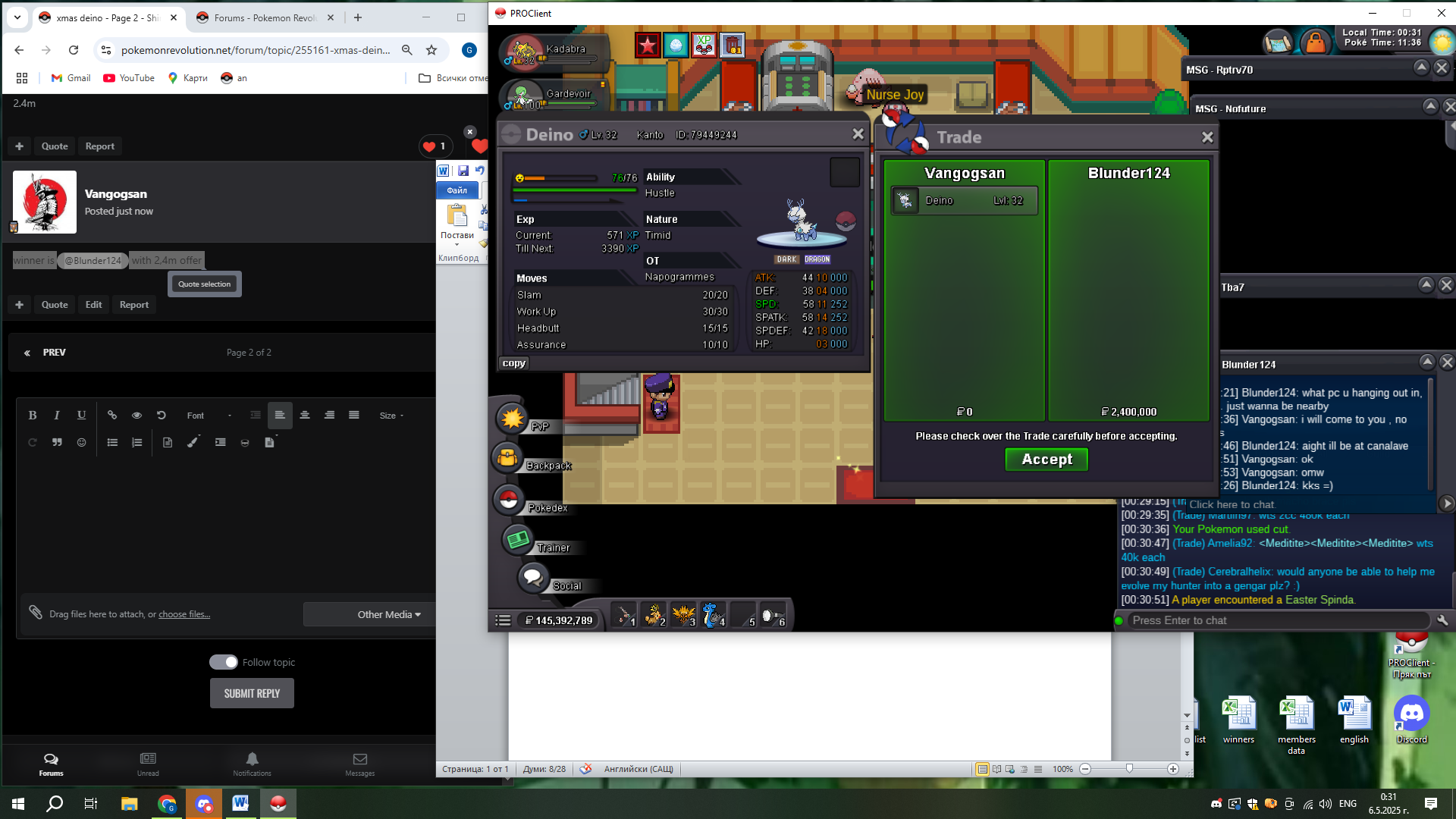Collapse the Tba7 chat window

click(x=1426, y=285)
